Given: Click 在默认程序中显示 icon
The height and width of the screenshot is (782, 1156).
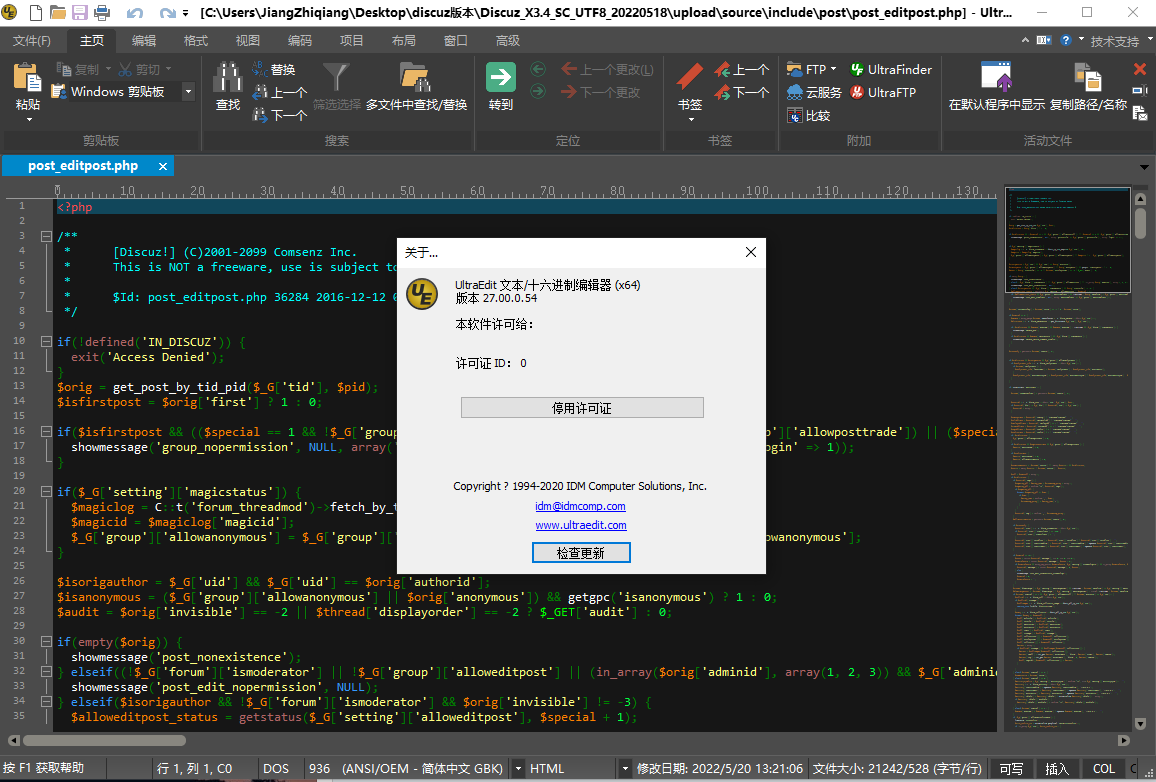Looking at the screenshot, I should tap(996, 77).
